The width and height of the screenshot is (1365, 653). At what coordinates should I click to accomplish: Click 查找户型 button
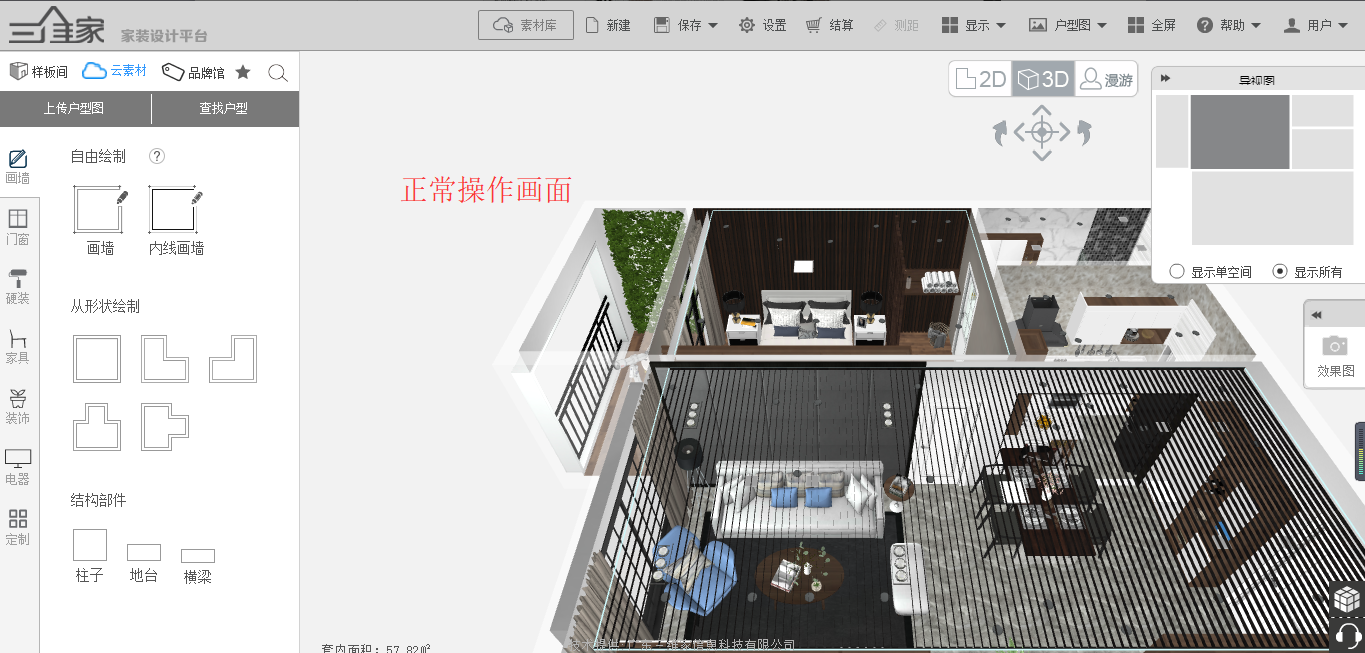pos(224,108)
